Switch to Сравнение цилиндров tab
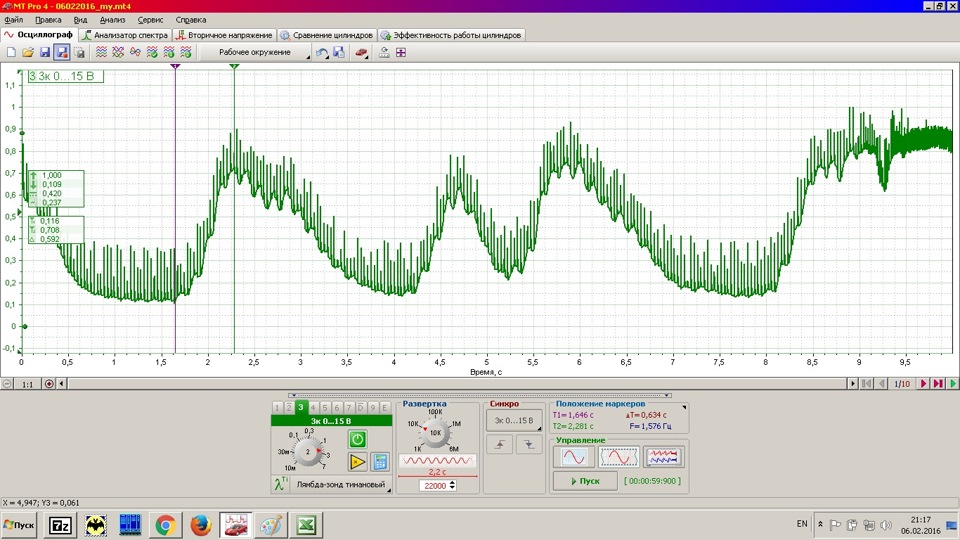This screenshot has width=960, height=540. click(x=326, y=35)
